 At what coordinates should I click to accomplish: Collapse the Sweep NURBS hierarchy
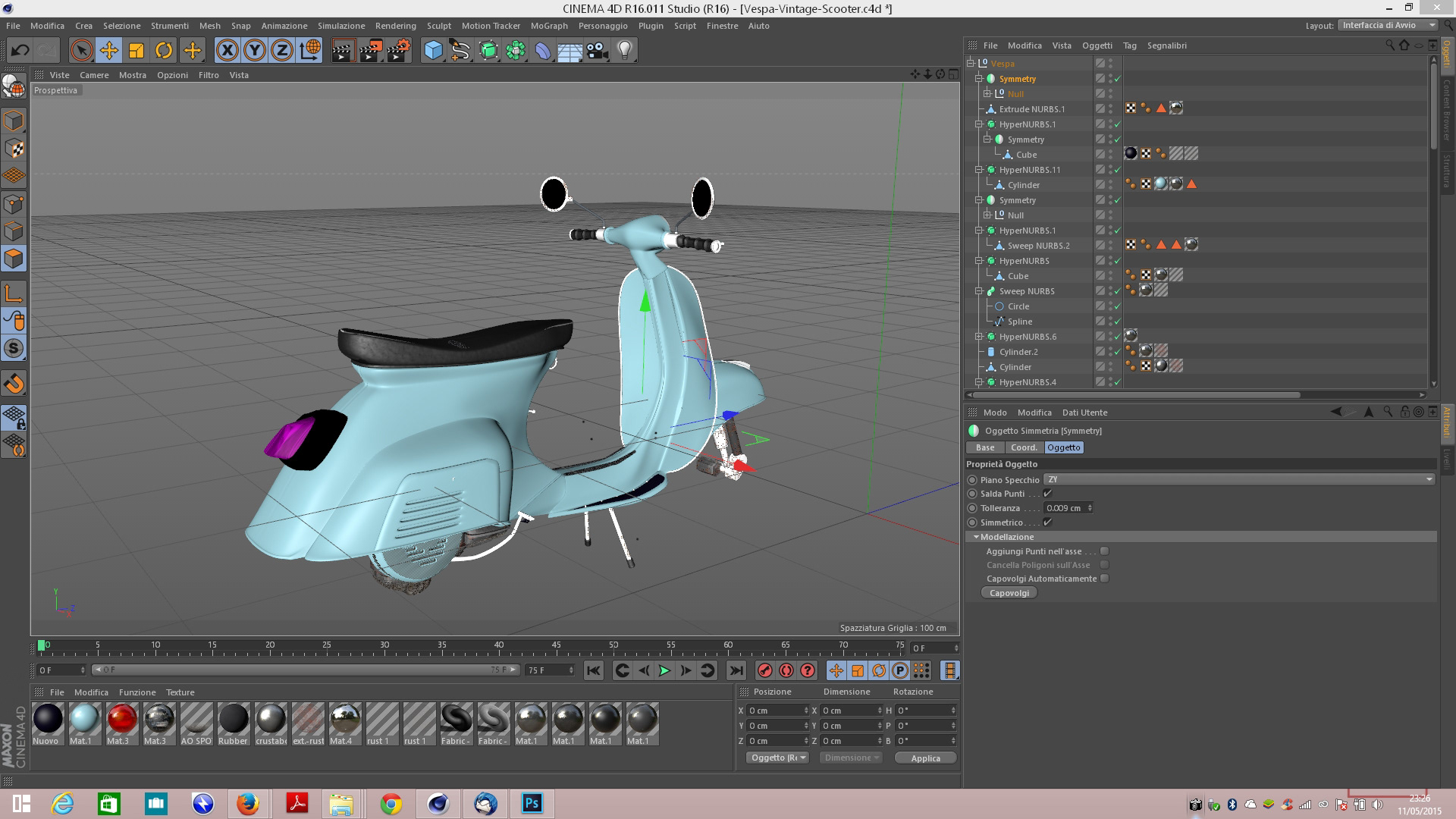tap(979, 291)
